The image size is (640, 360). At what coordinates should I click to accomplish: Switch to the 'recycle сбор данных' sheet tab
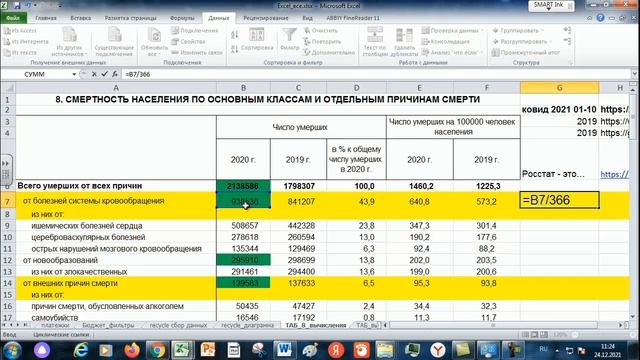click(178, 325)
